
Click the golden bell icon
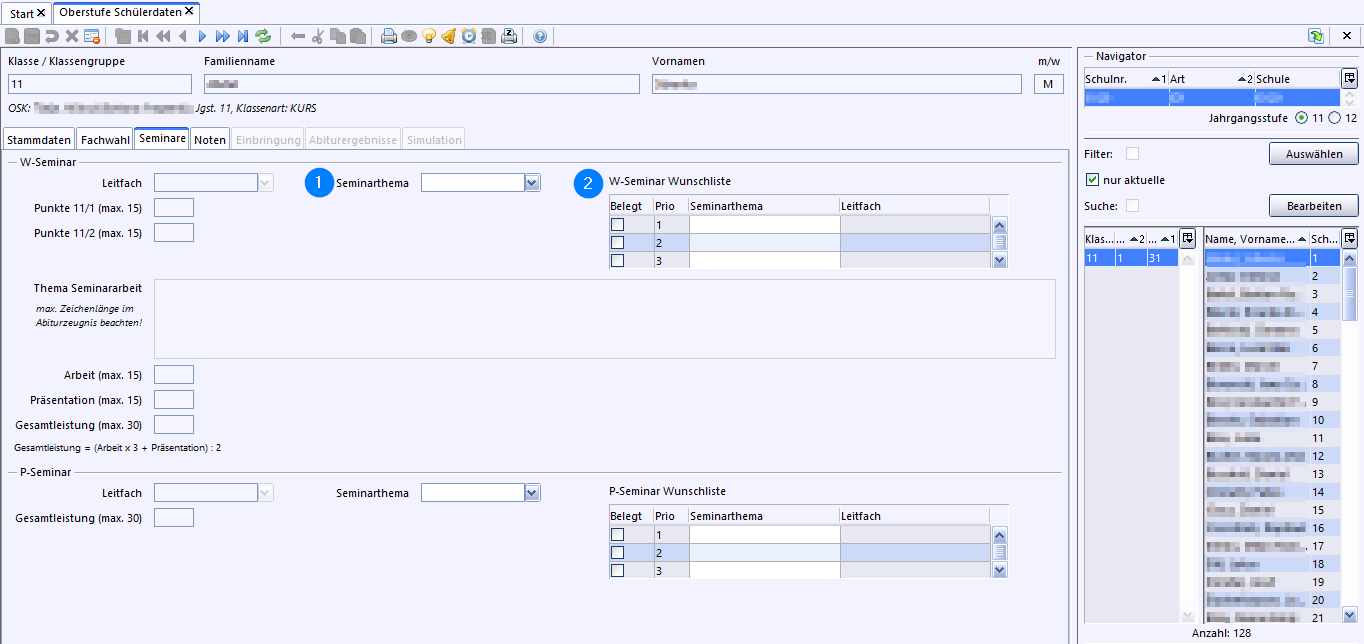coord(448,36)
